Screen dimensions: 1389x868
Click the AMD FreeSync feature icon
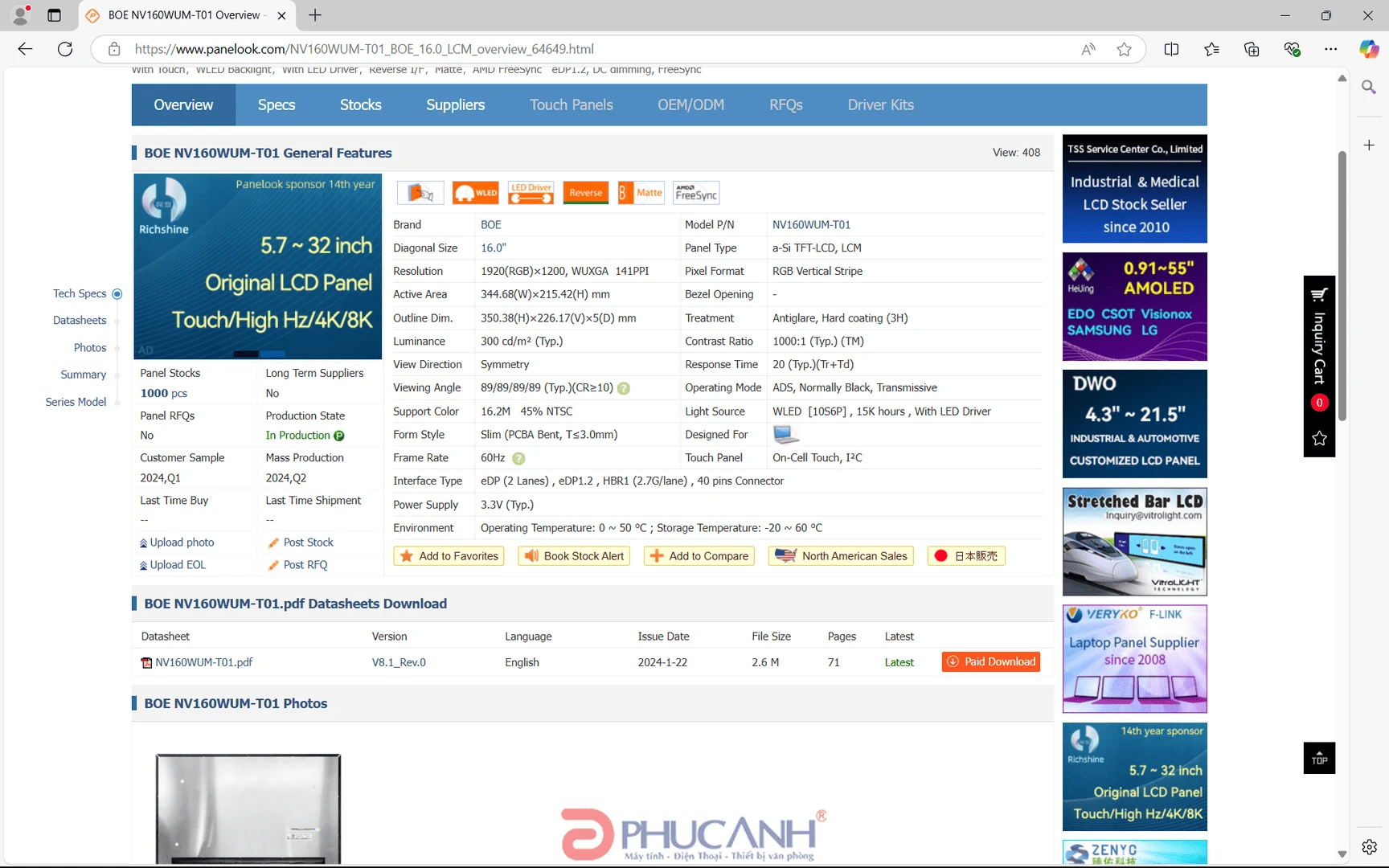pos(696,193)
